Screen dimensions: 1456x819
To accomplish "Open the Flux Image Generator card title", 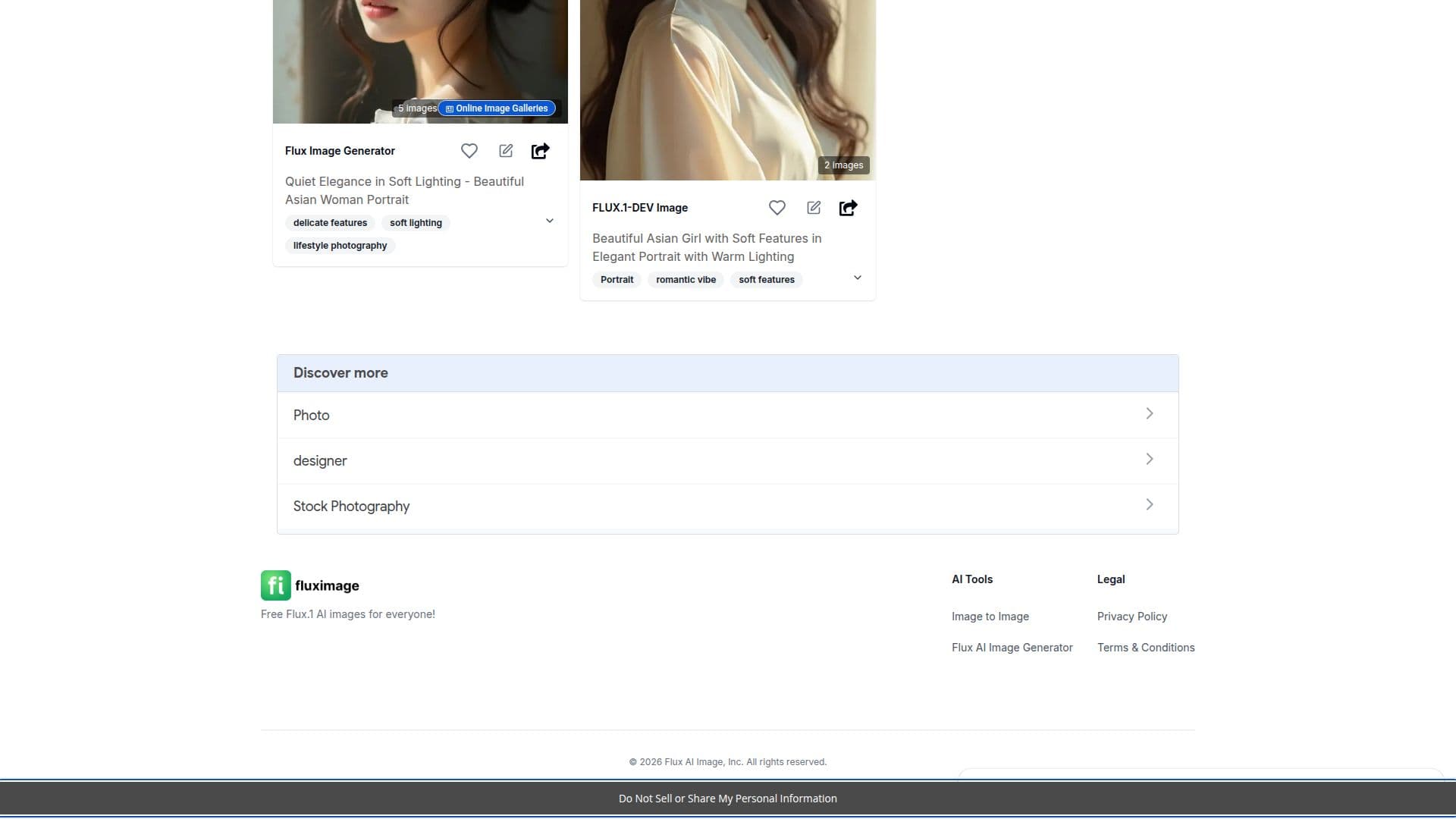I will point(340,151).
